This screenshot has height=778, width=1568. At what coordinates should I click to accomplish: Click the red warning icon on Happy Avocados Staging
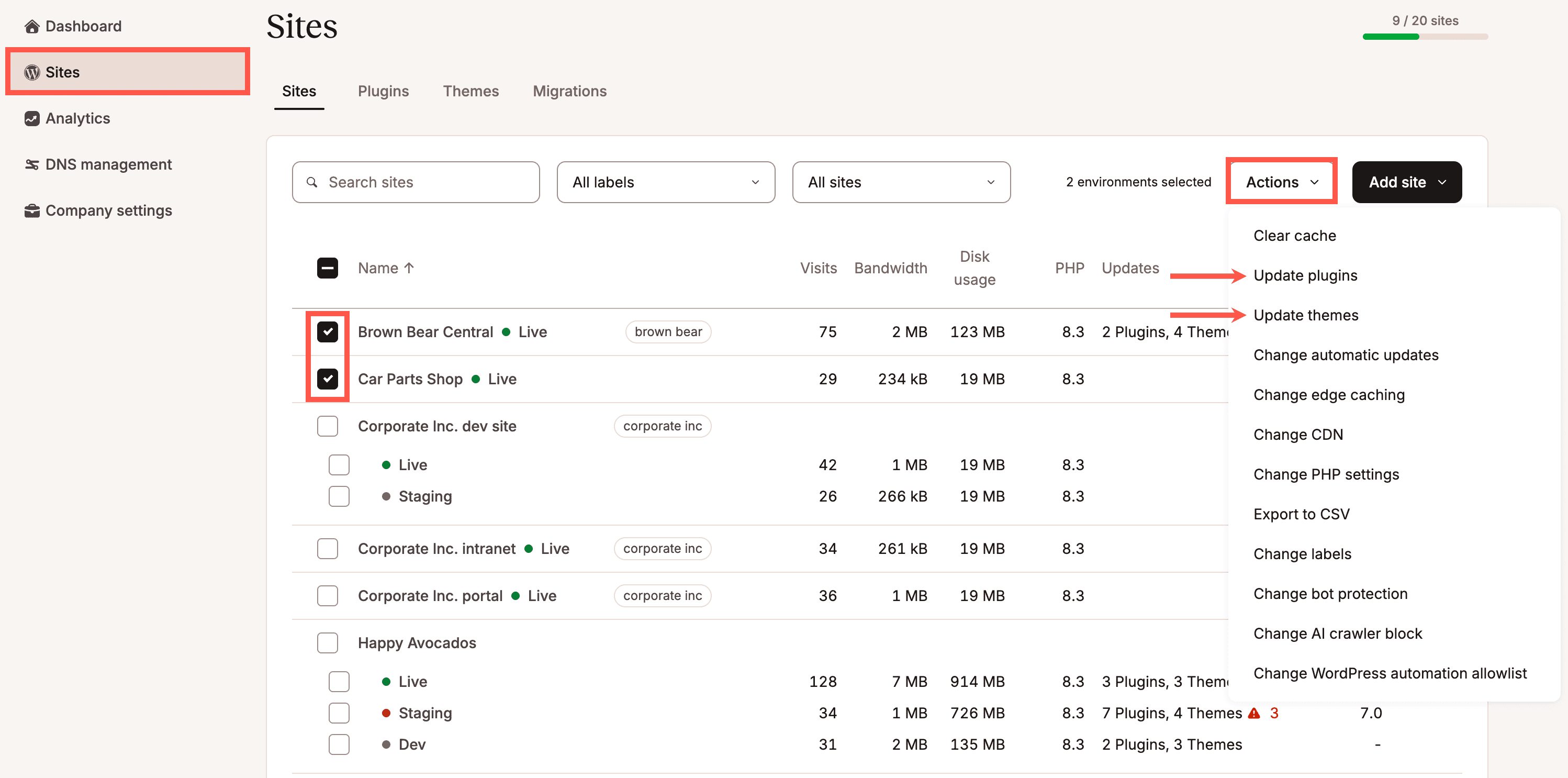(1254, 713)
